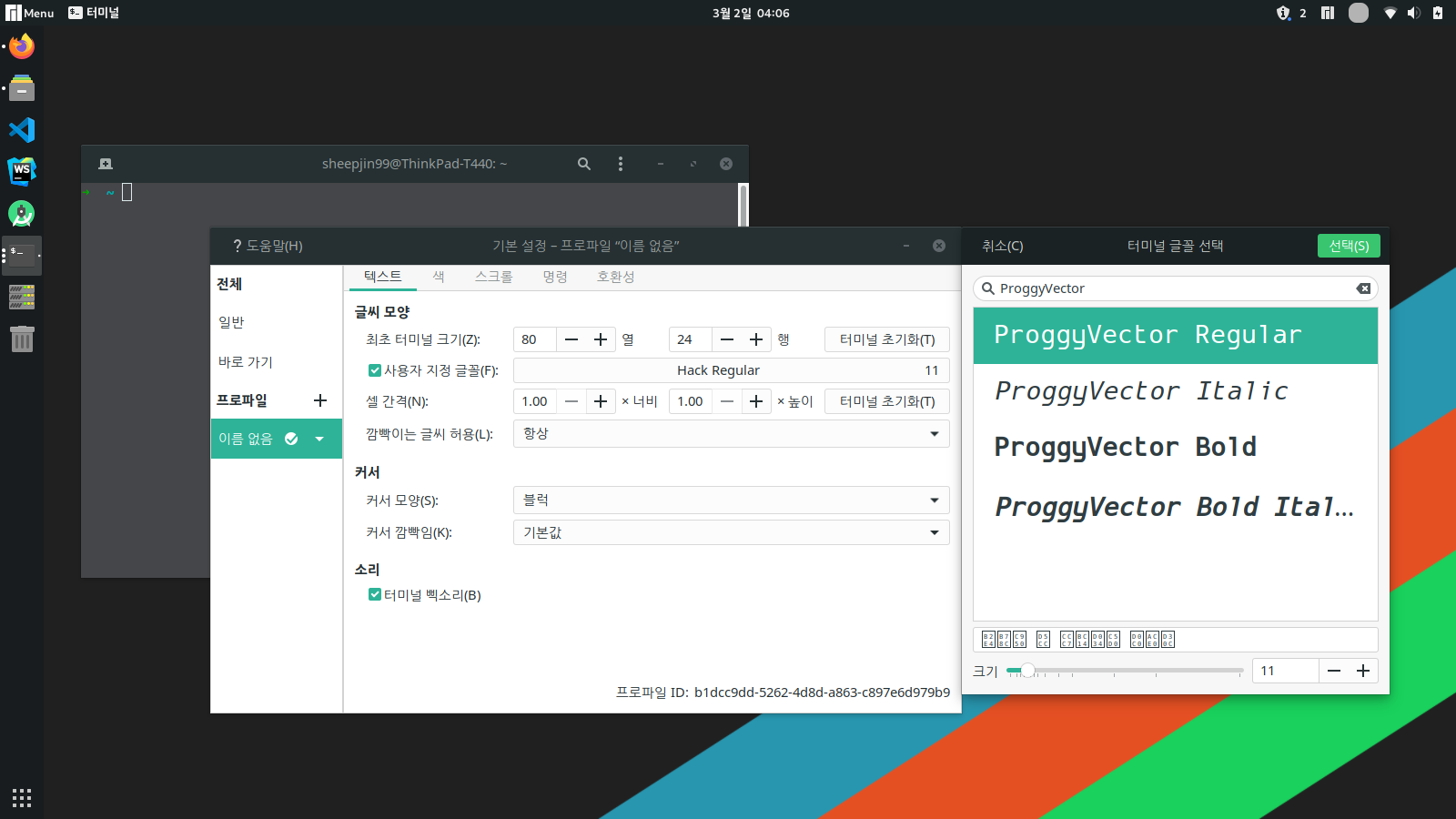Open the network tray indicator
The image size is (1456, 819).
click(x=1390, y=13)
